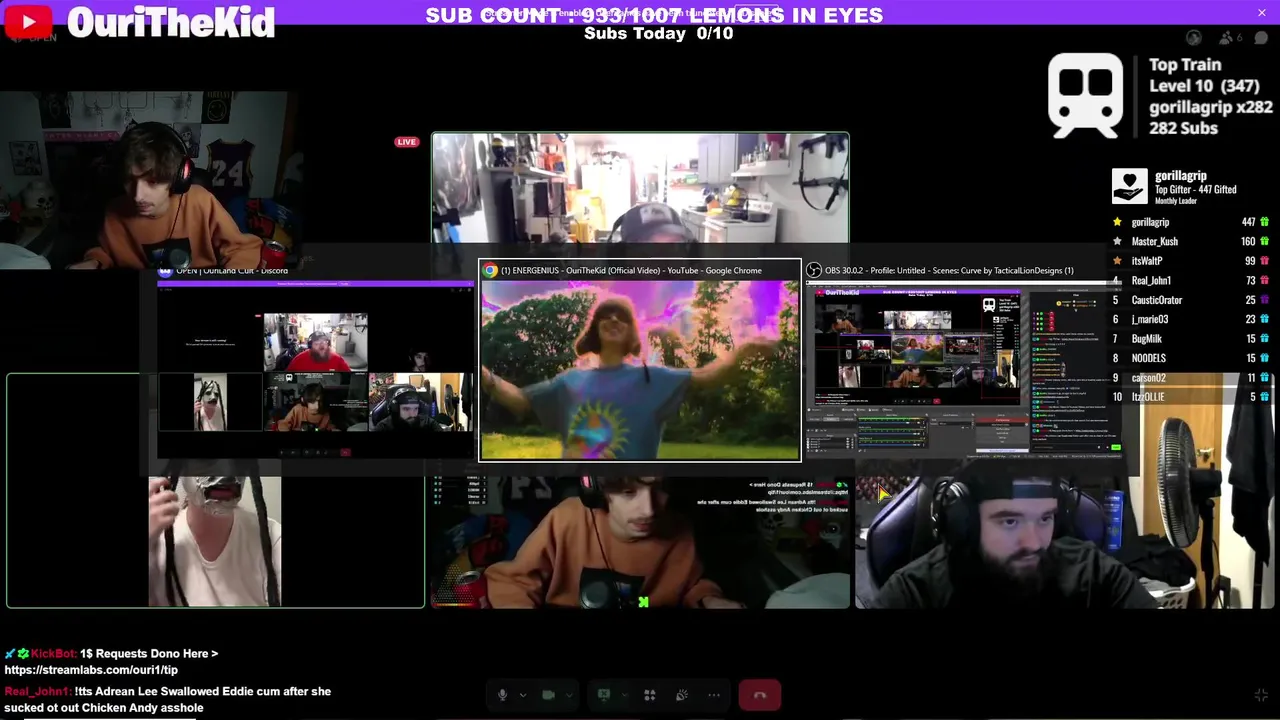Mute the microphone in Discord call controls
This screenshot has height=720, width=1280.
(x=503, y=695)
